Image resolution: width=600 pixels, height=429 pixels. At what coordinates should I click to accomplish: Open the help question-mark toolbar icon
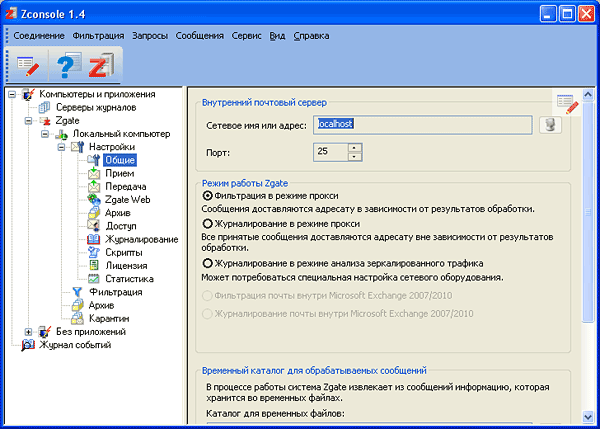point(68,65)
